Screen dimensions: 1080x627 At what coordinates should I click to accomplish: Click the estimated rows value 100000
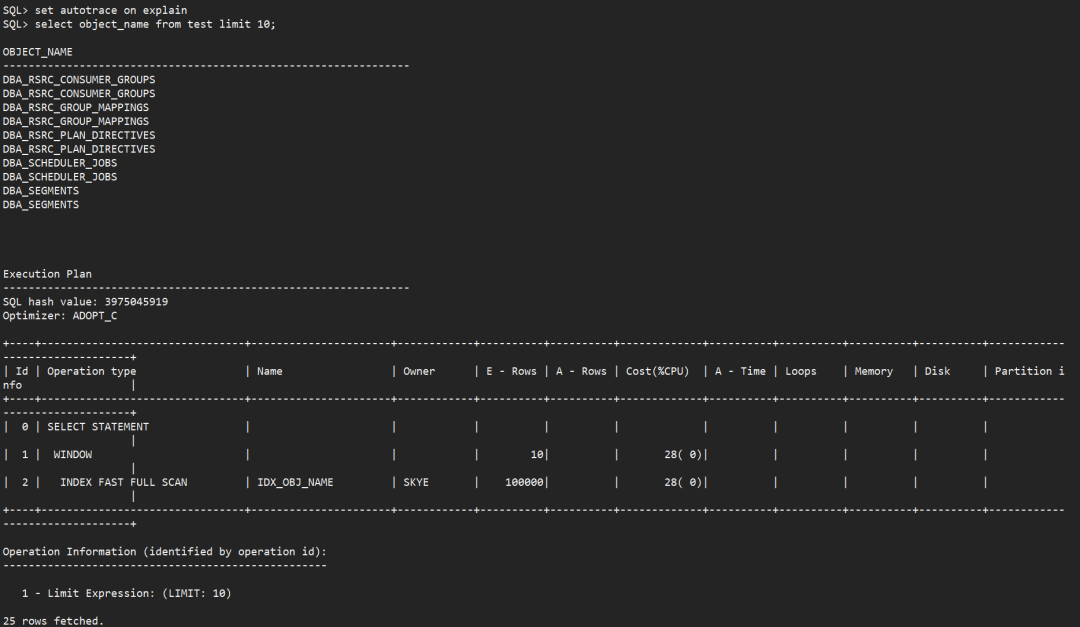pyautogui.click(x=524, y=482)
